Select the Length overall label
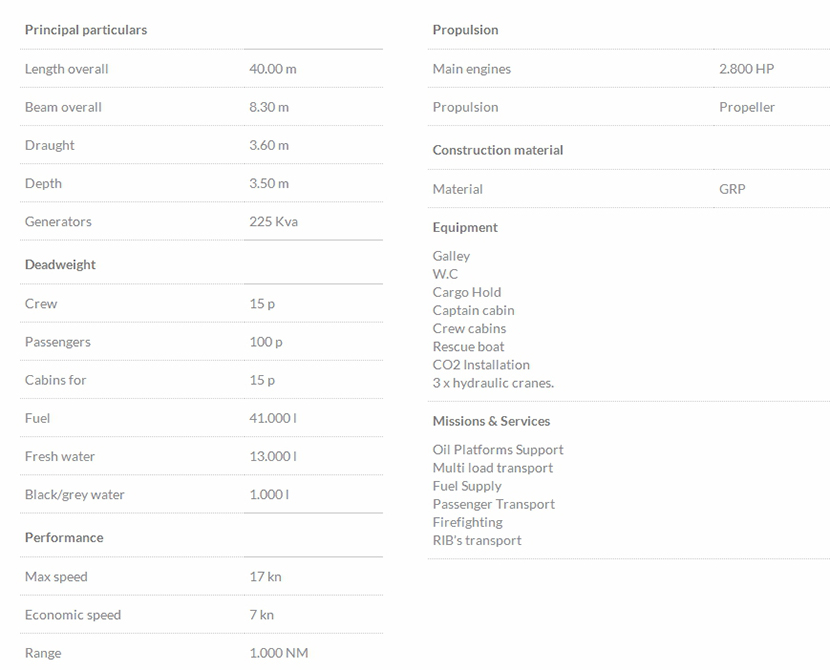830x670 pixels. coord(67,69)
